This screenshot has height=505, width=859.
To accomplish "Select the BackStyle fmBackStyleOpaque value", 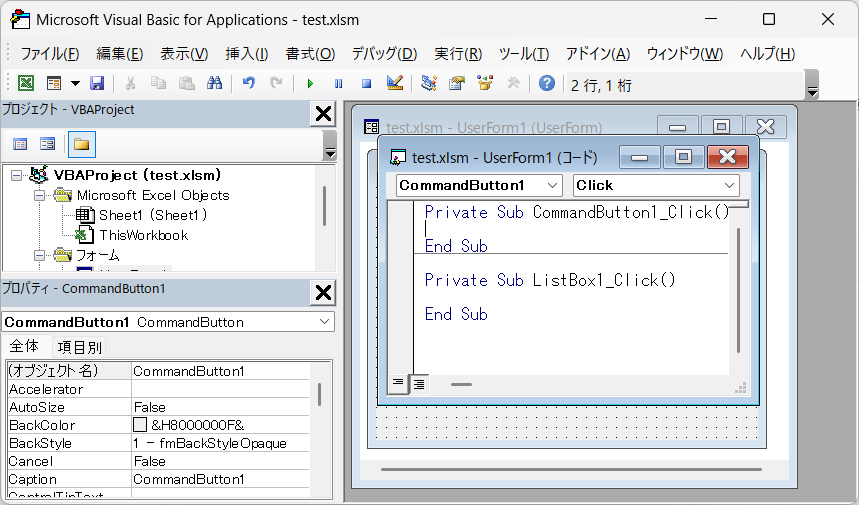I will (x=221, y=444).
